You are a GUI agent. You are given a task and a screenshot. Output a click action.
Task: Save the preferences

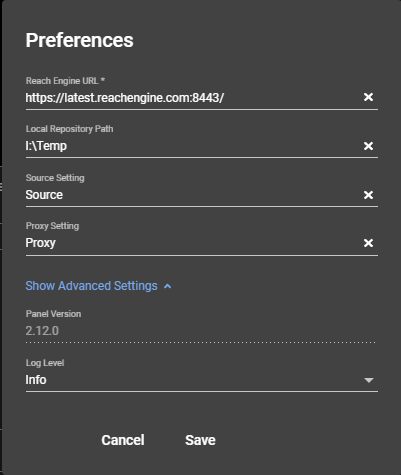[x=200, y=440]
